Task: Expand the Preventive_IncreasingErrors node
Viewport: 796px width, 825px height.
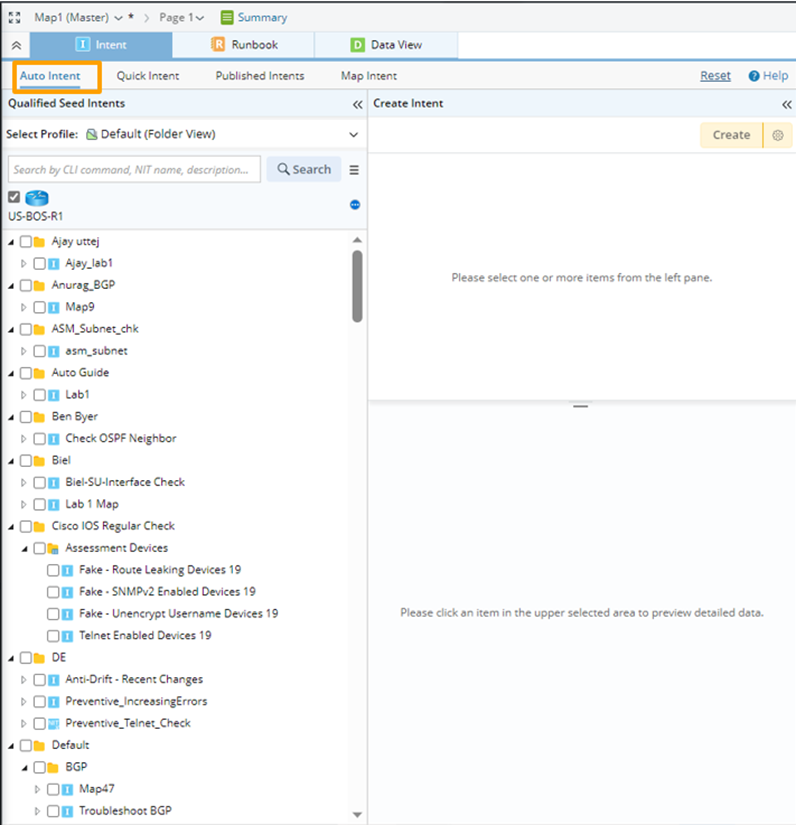Action: pyautogui.click(x=24, y=702)
